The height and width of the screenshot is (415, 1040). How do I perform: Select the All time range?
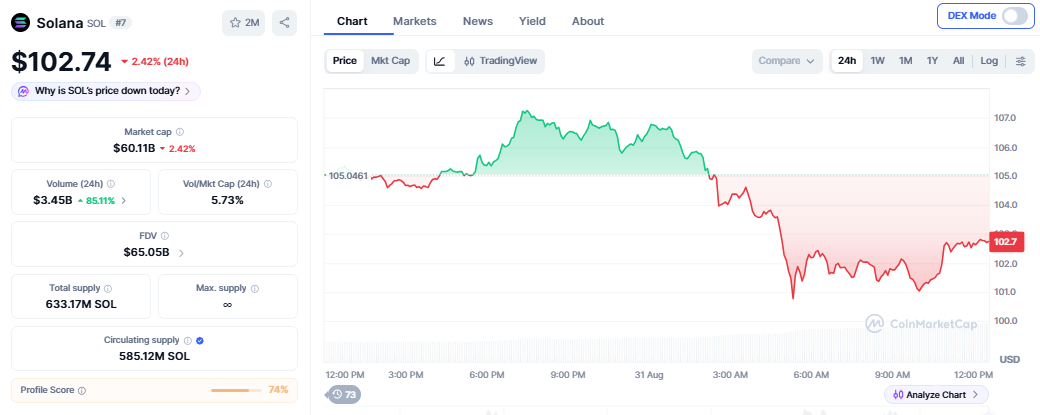point(958,61)
